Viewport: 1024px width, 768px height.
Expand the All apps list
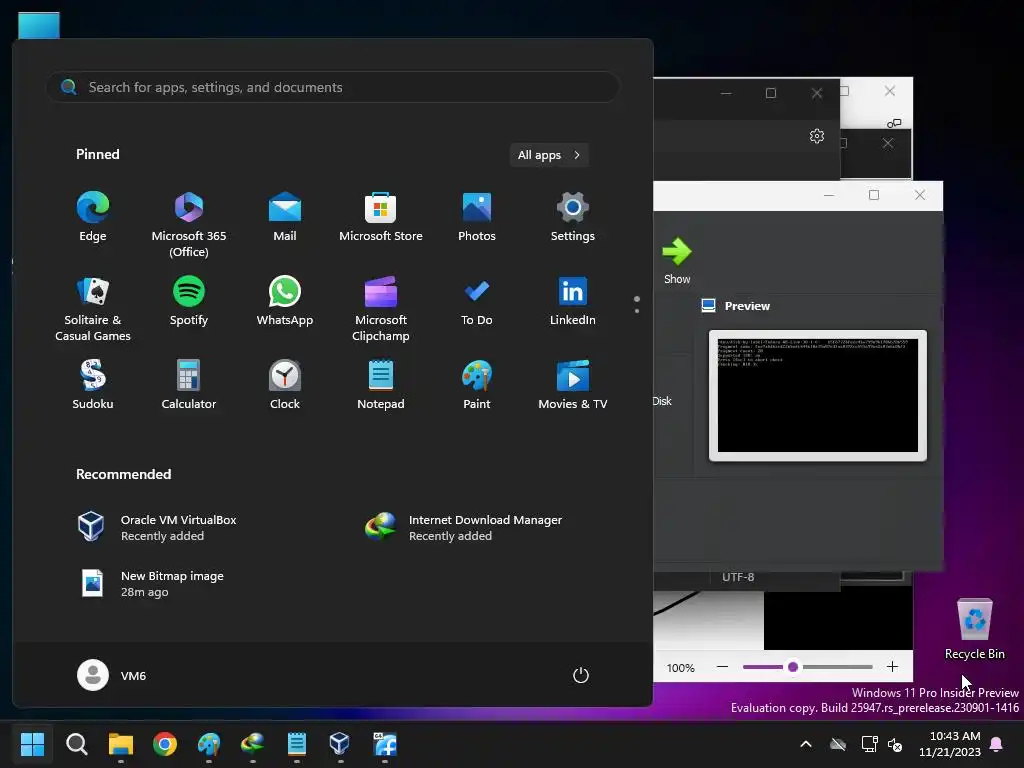pyautogui.click(x=549, y=155)
